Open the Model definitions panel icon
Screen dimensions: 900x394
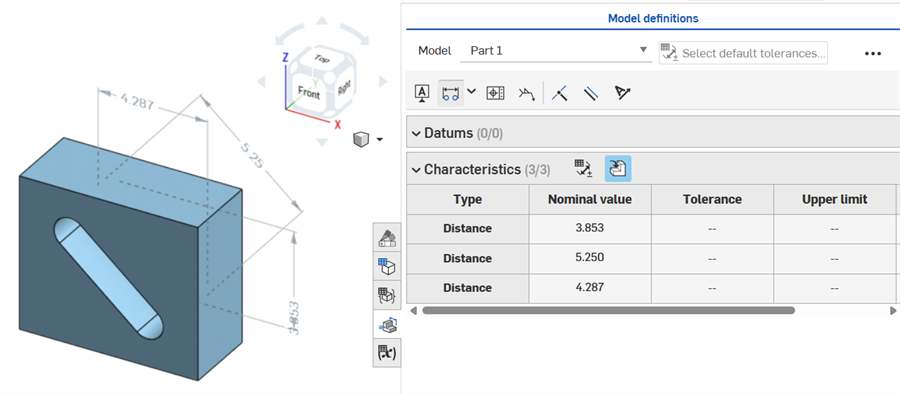click(x=387, y=325)
